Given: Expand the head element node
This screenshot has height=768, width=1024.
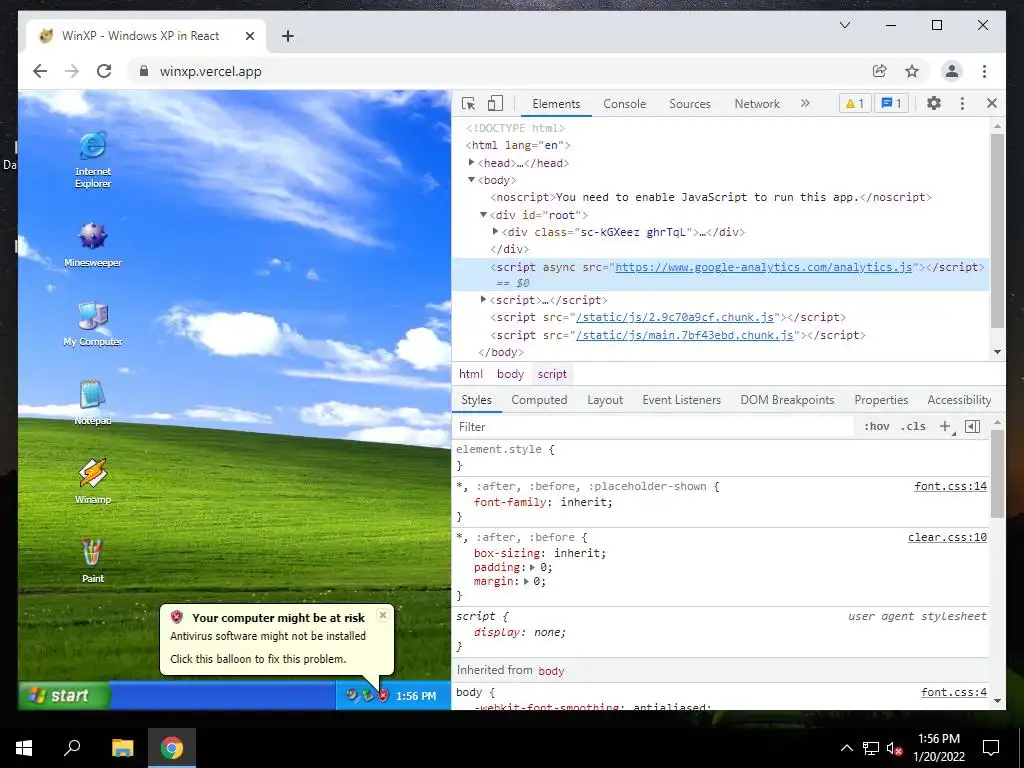Looking at the screenshot, I should pos(472,163).
